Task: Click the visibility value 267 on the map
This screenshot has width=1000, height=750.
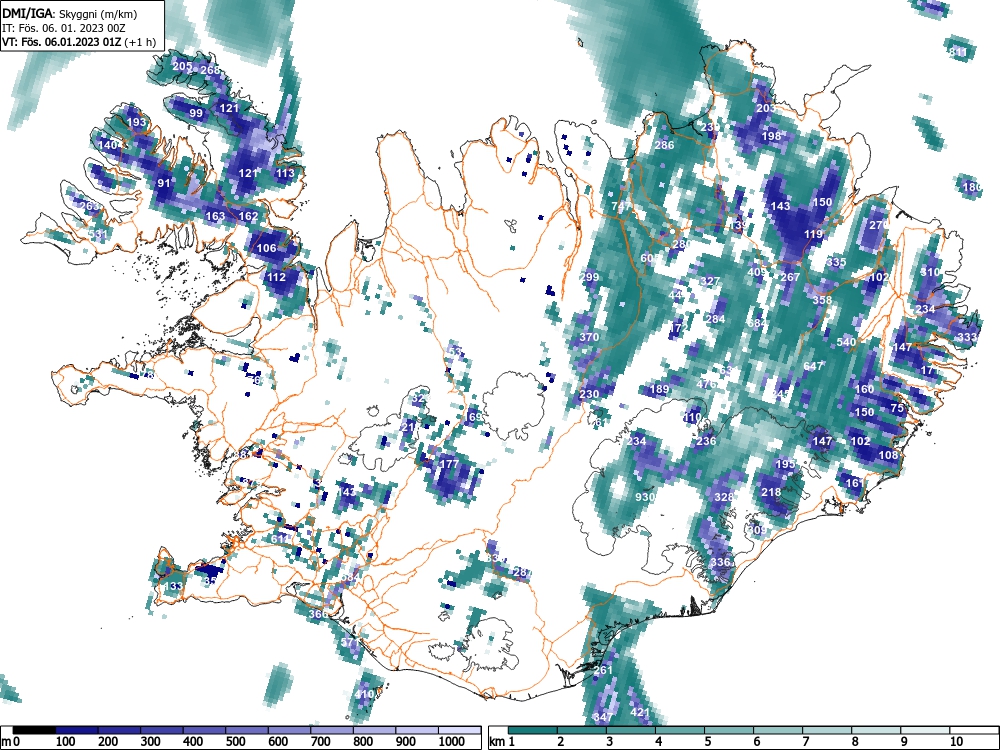Action: click(790, 277)
